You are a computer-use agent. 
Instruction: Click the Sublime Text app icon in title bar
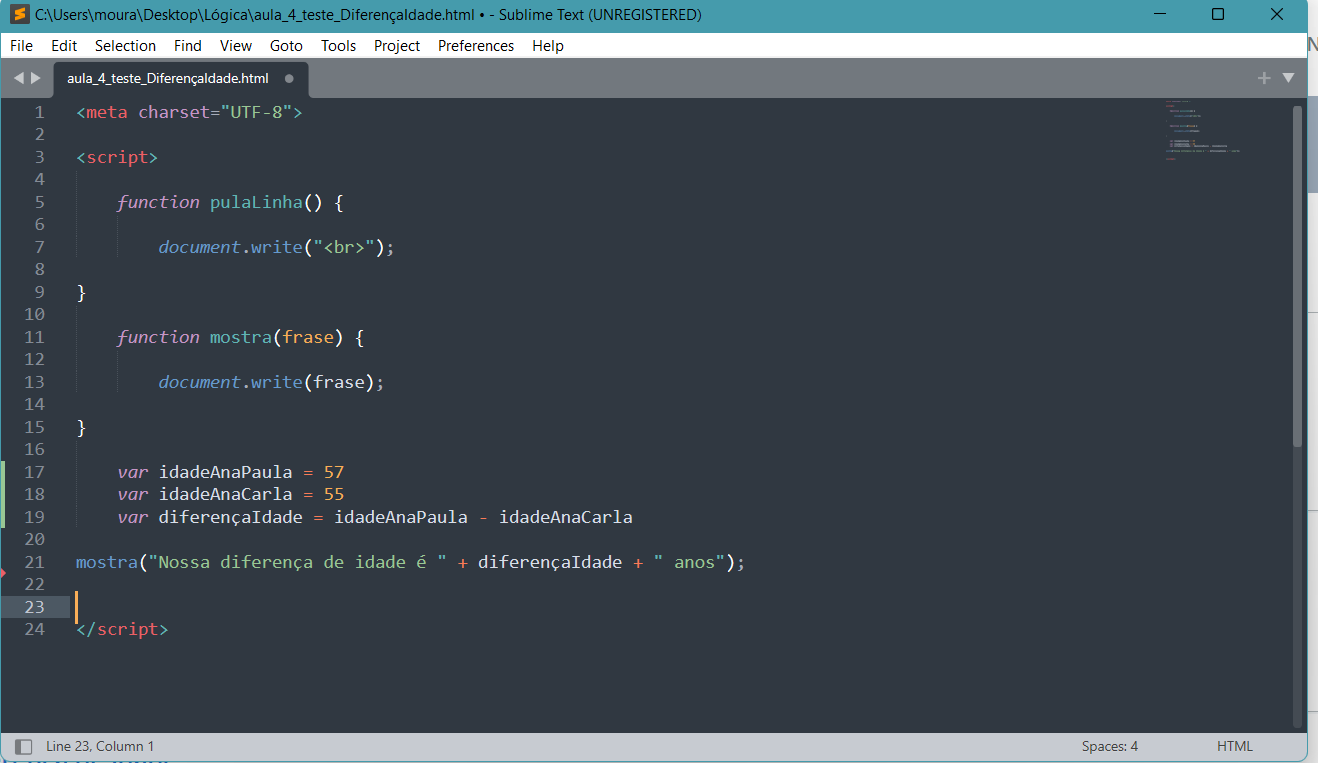(x=19, y=15)
